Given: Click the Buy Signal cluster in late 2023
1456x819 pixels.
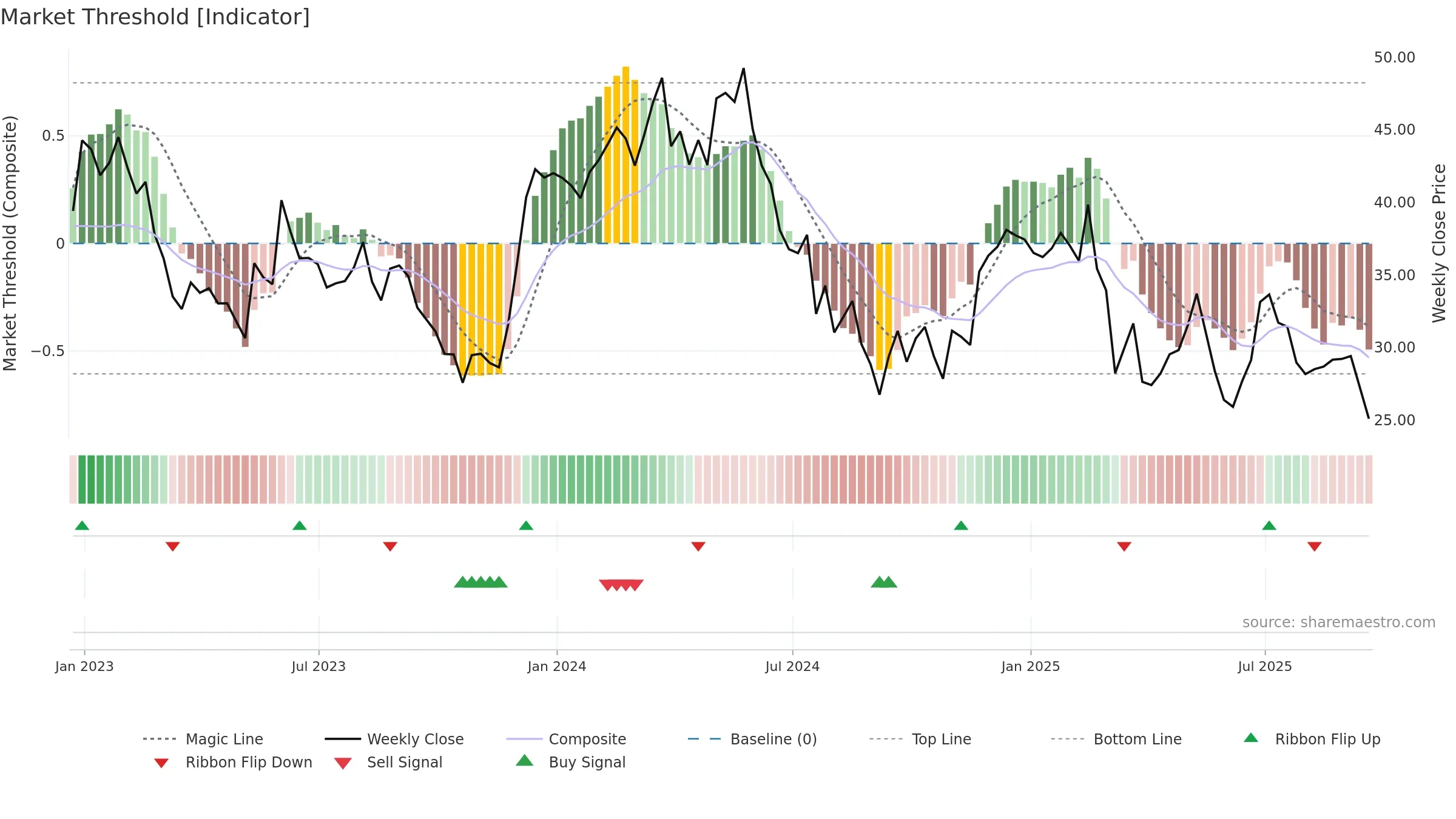Looking at the screenshot, I should [480, 582].
